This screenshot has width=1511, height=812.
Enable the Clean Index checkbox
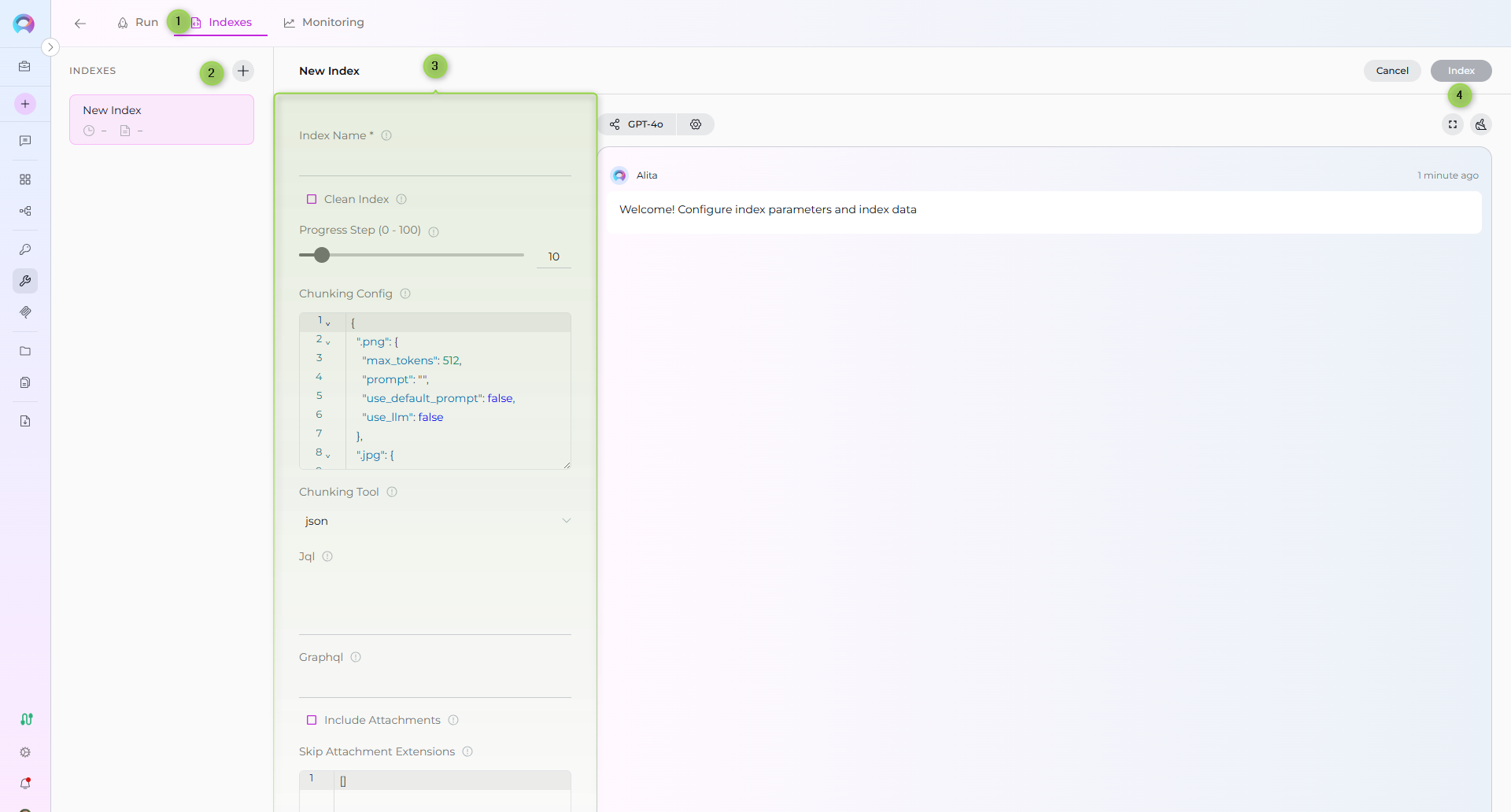[312, 199]
